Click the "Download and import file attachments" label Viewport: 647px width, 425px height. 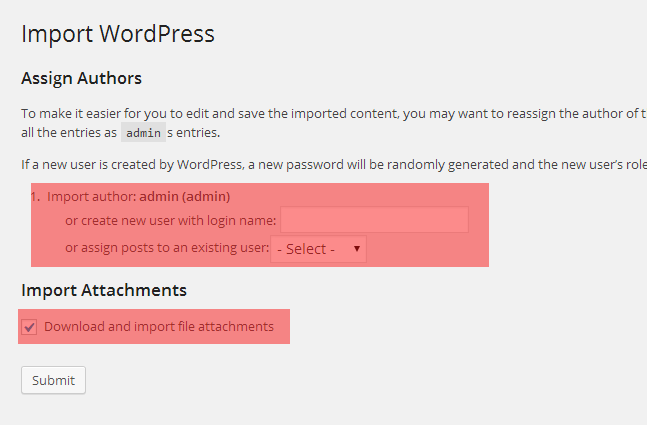click(x=159, y=326)
